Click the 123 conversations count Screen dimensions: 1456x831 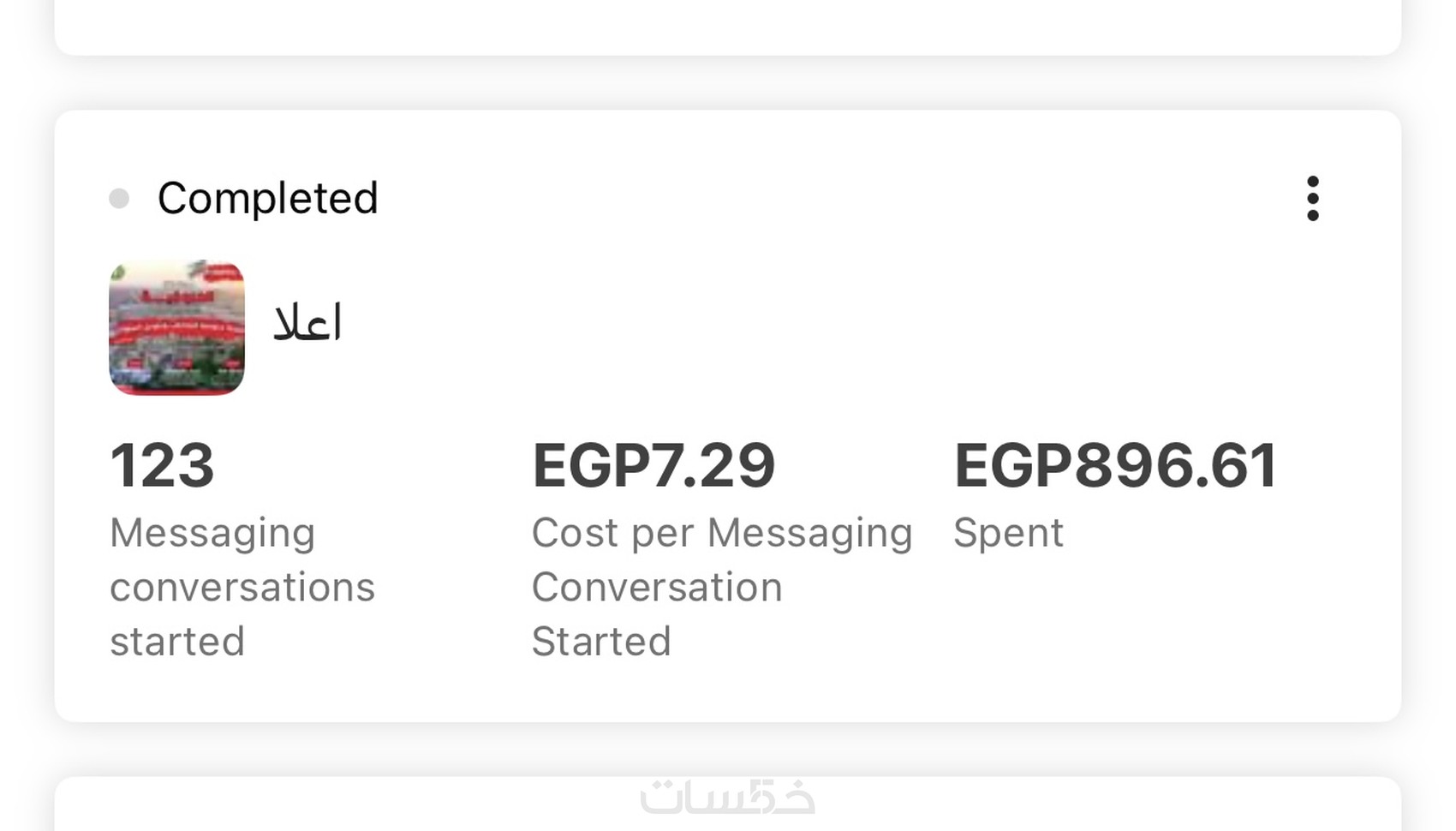tap(162, 466)
